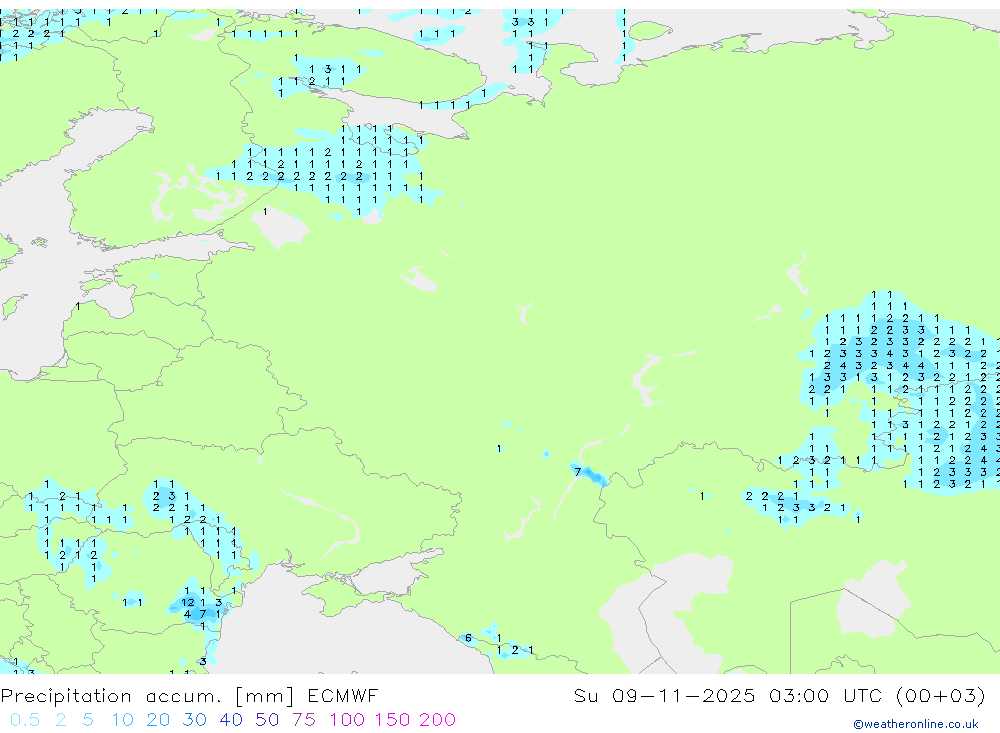Click the 'Precipitation accum. [mm] ECMWF' title

pos(189,695)
